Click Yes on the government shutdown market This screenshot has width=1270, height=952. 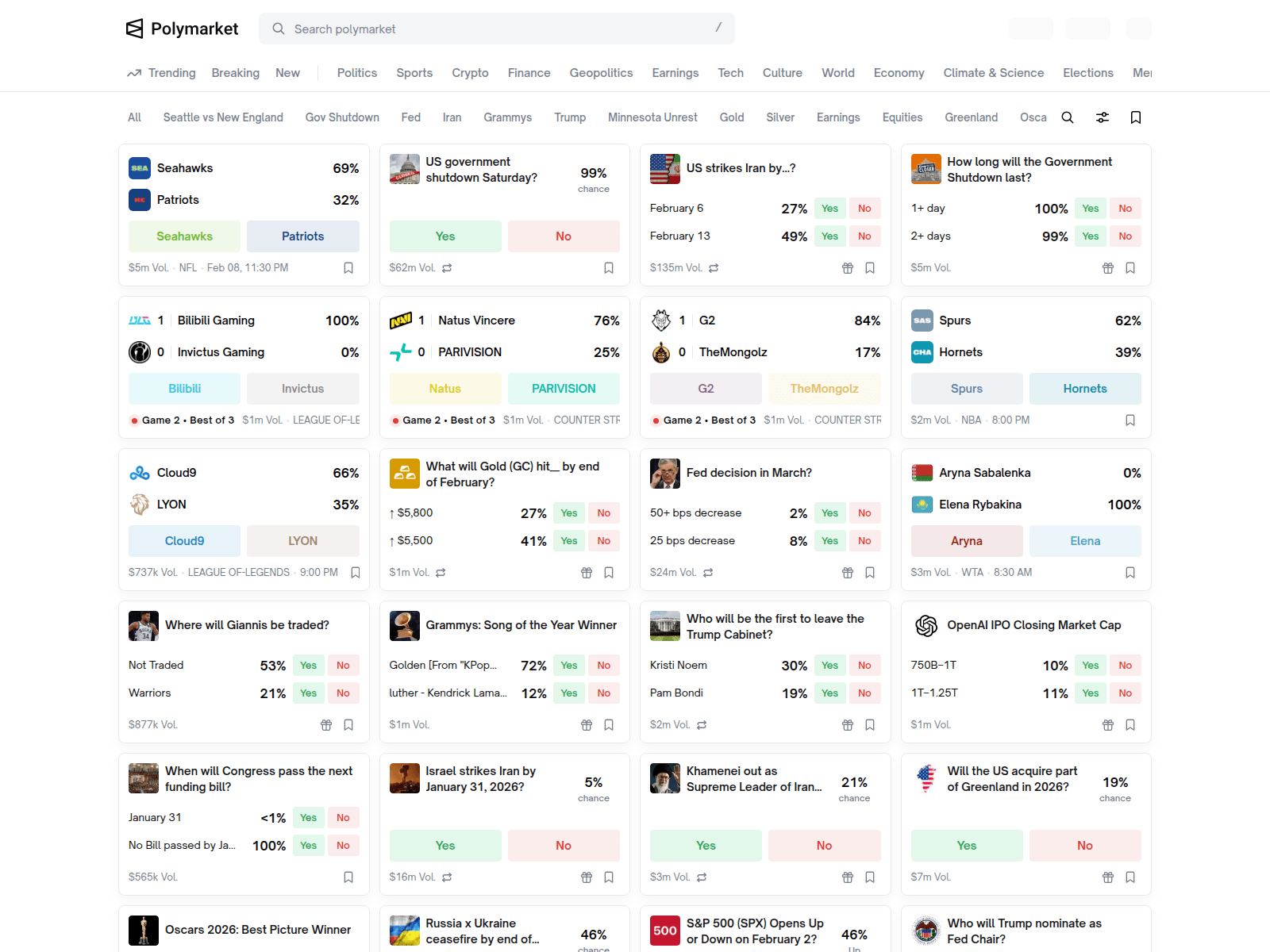[x=444, y=236]
